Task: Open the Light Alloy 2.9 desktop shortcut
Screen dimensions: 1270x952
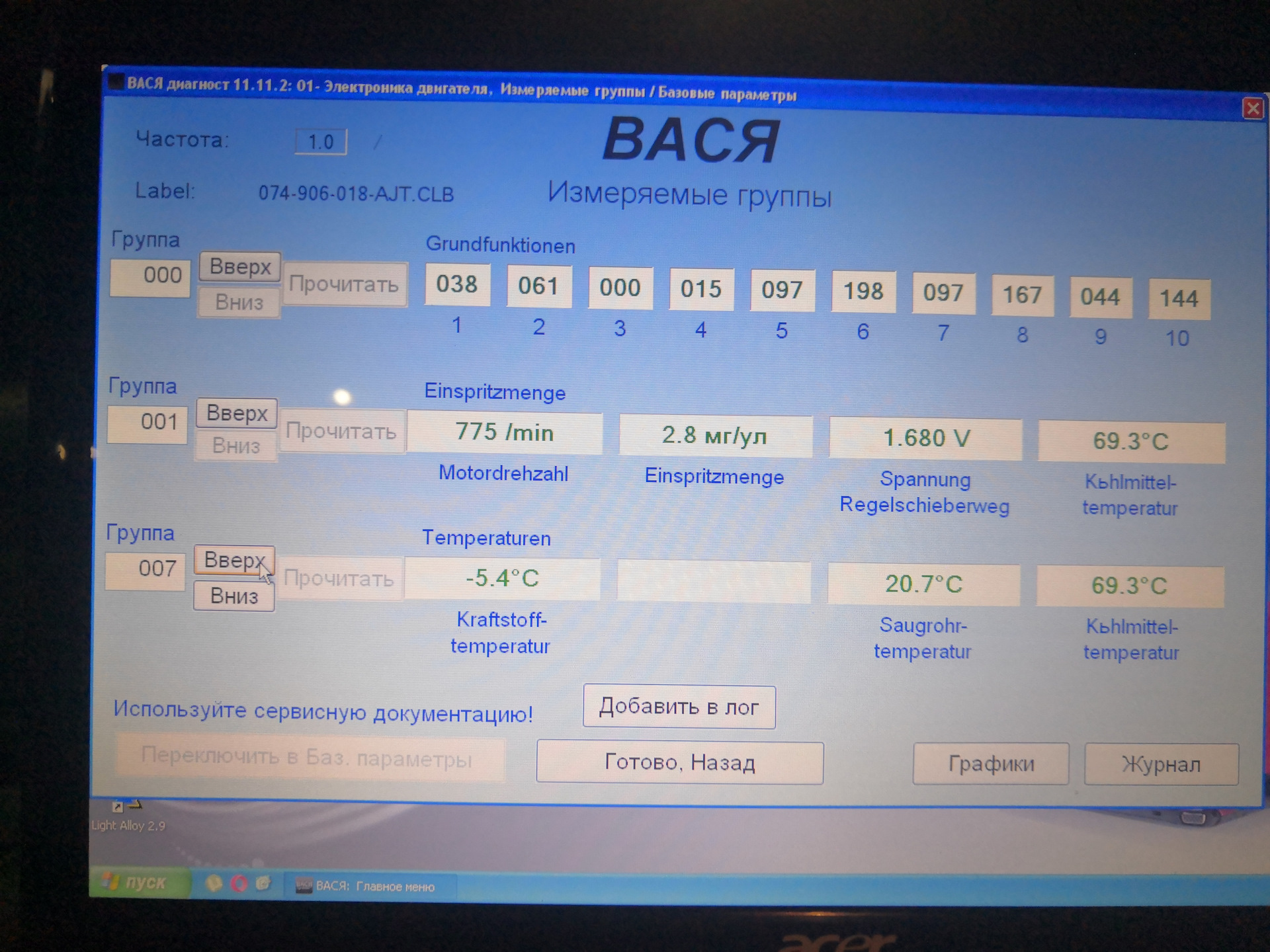Action: point(128,816)
